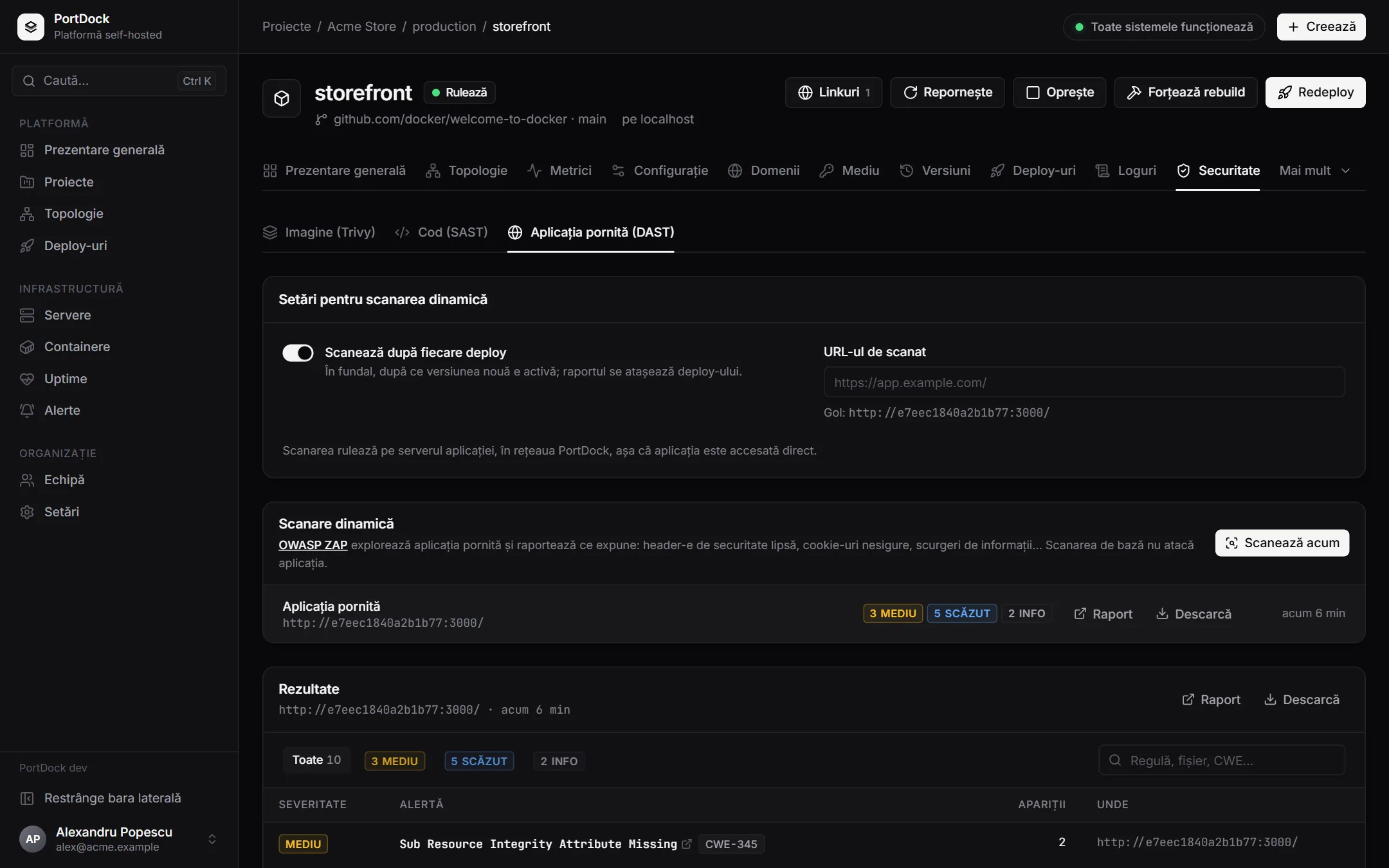The height and width of the screenshot is (868, 1389).
Task: Click the storefront cube icon
Action: [x=282, y=98]
